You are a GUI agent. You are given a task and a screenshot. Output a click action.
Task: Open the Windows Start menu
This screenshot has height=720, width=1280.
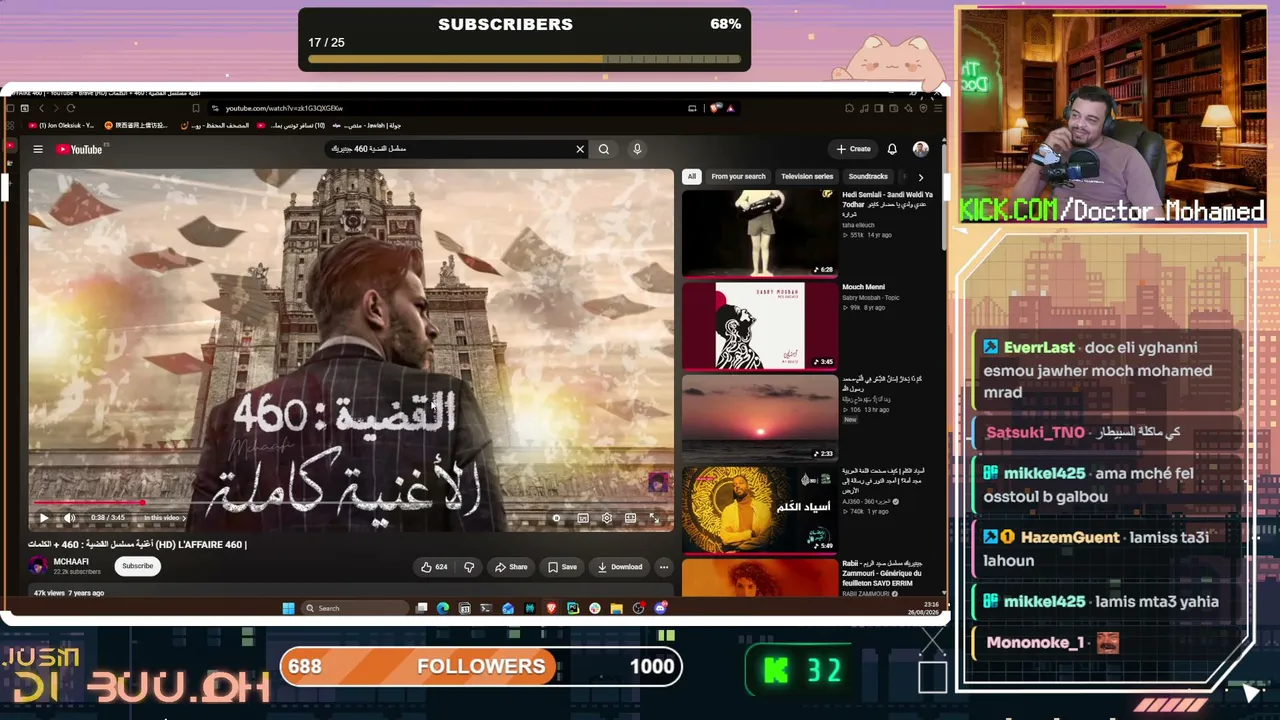[x=288, y=608]
